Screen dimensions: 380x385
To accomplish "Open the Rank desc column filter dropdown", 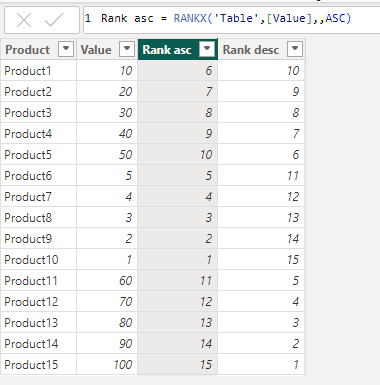I will (x=295, y=49).
